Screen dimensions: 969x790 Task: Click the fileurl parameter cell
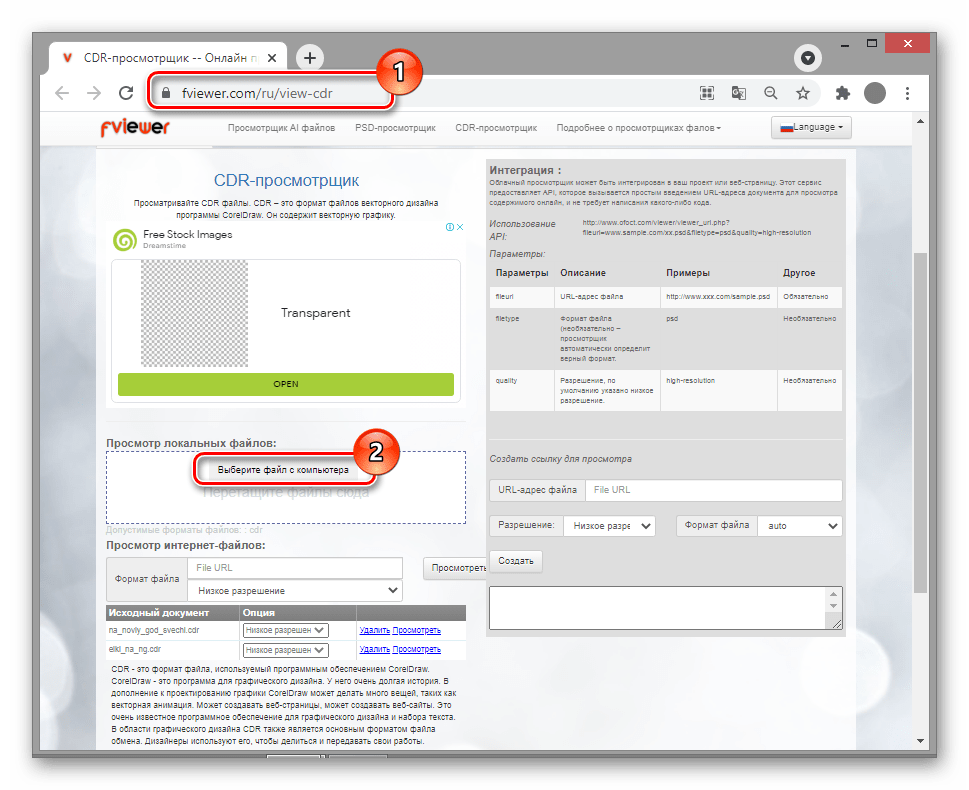coord(522,297)
